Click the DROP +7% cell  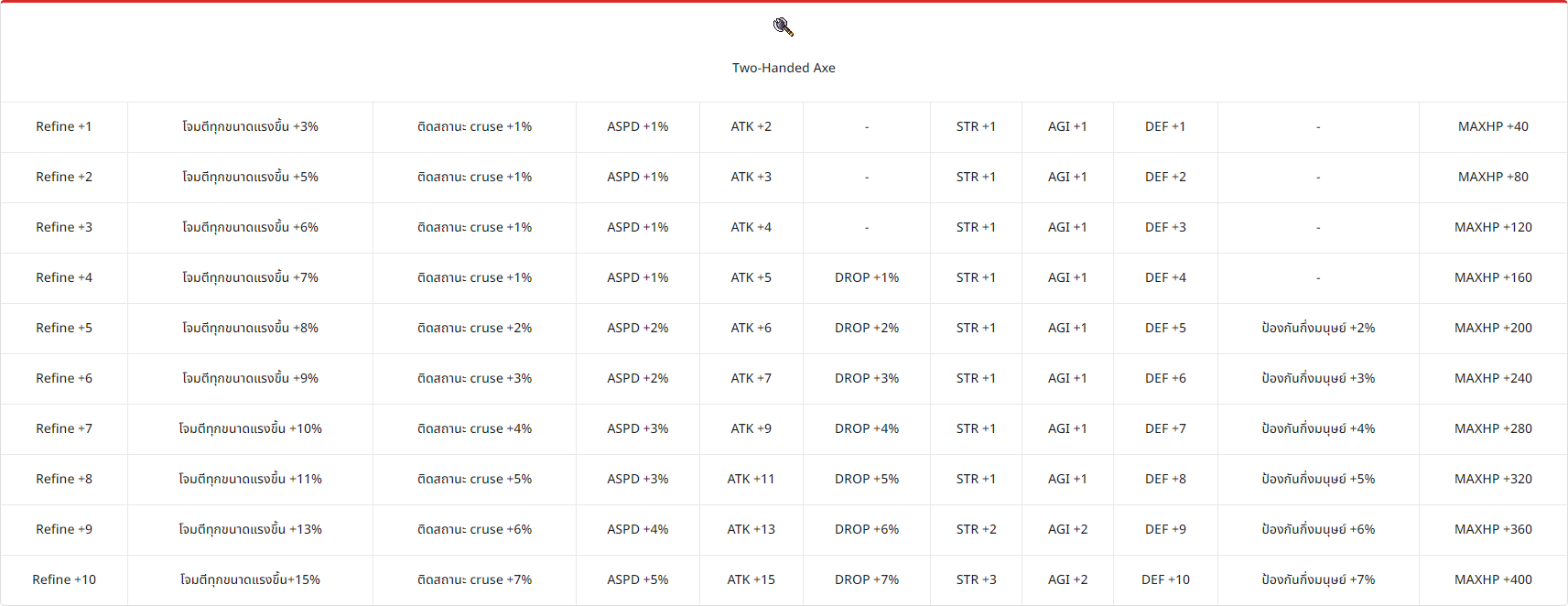867,579
